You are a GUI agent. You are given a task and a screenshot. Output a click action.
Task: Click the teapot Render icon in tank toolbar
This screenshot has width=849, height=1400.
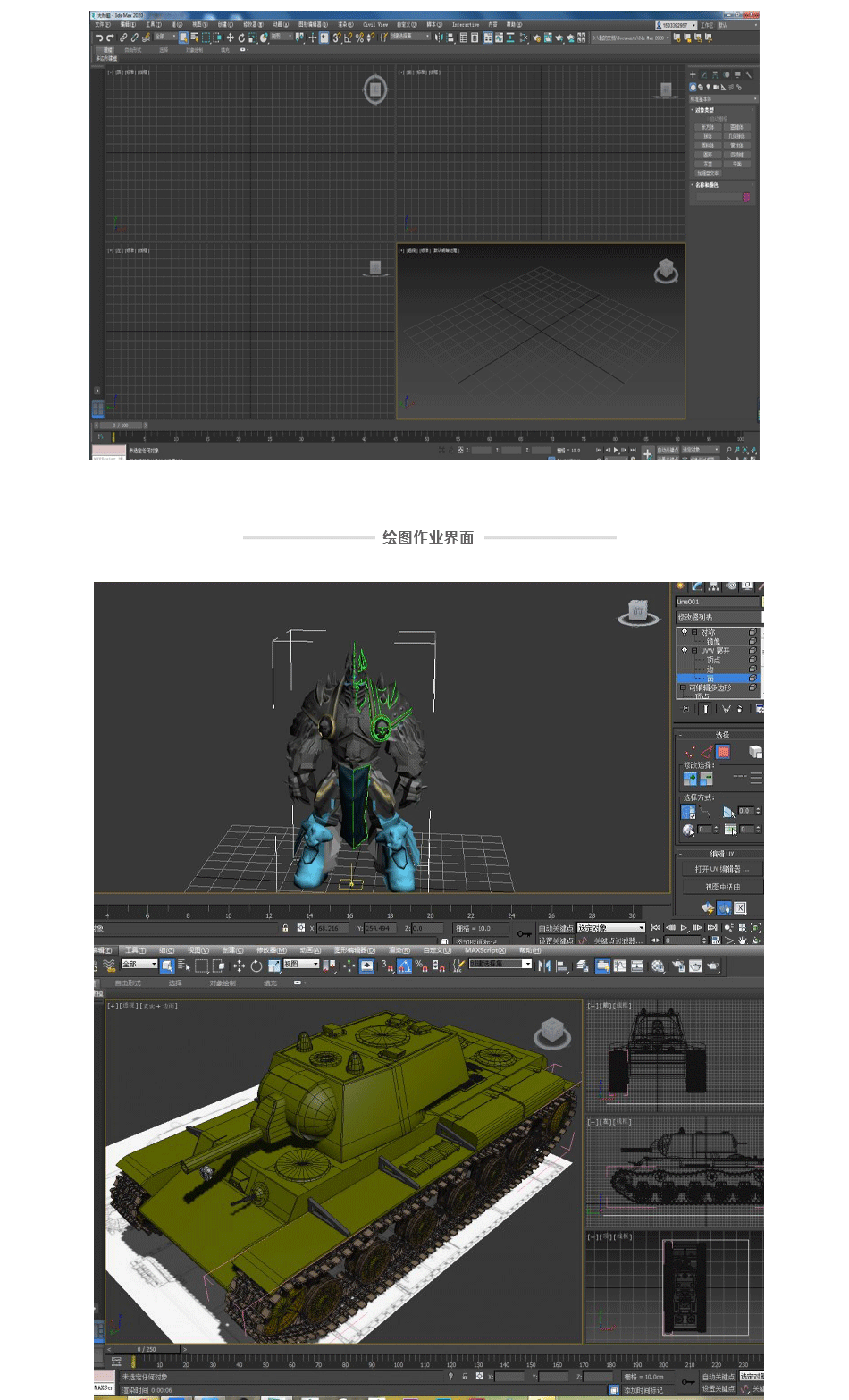click(713, 966)
